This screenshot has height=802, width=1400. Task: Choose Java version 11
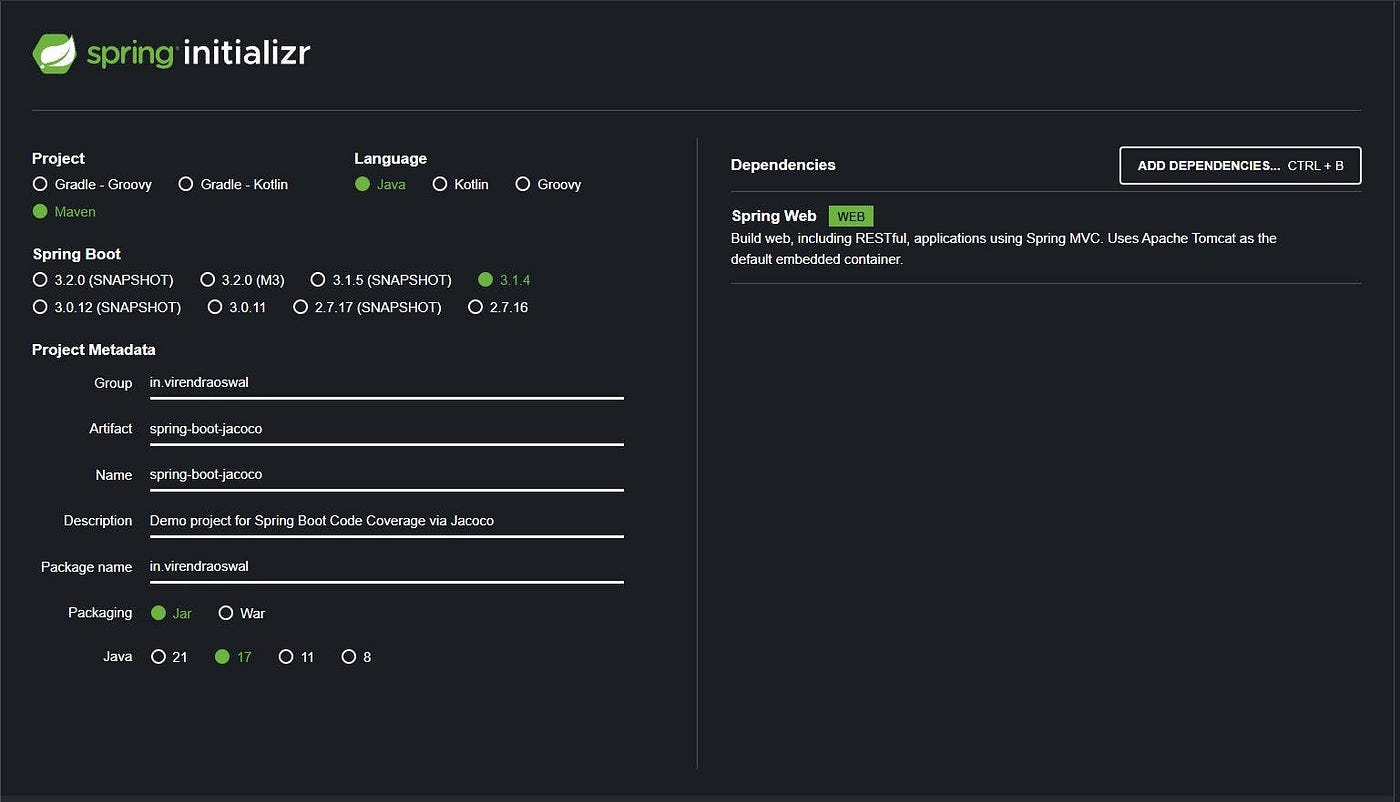click(296, 657)
